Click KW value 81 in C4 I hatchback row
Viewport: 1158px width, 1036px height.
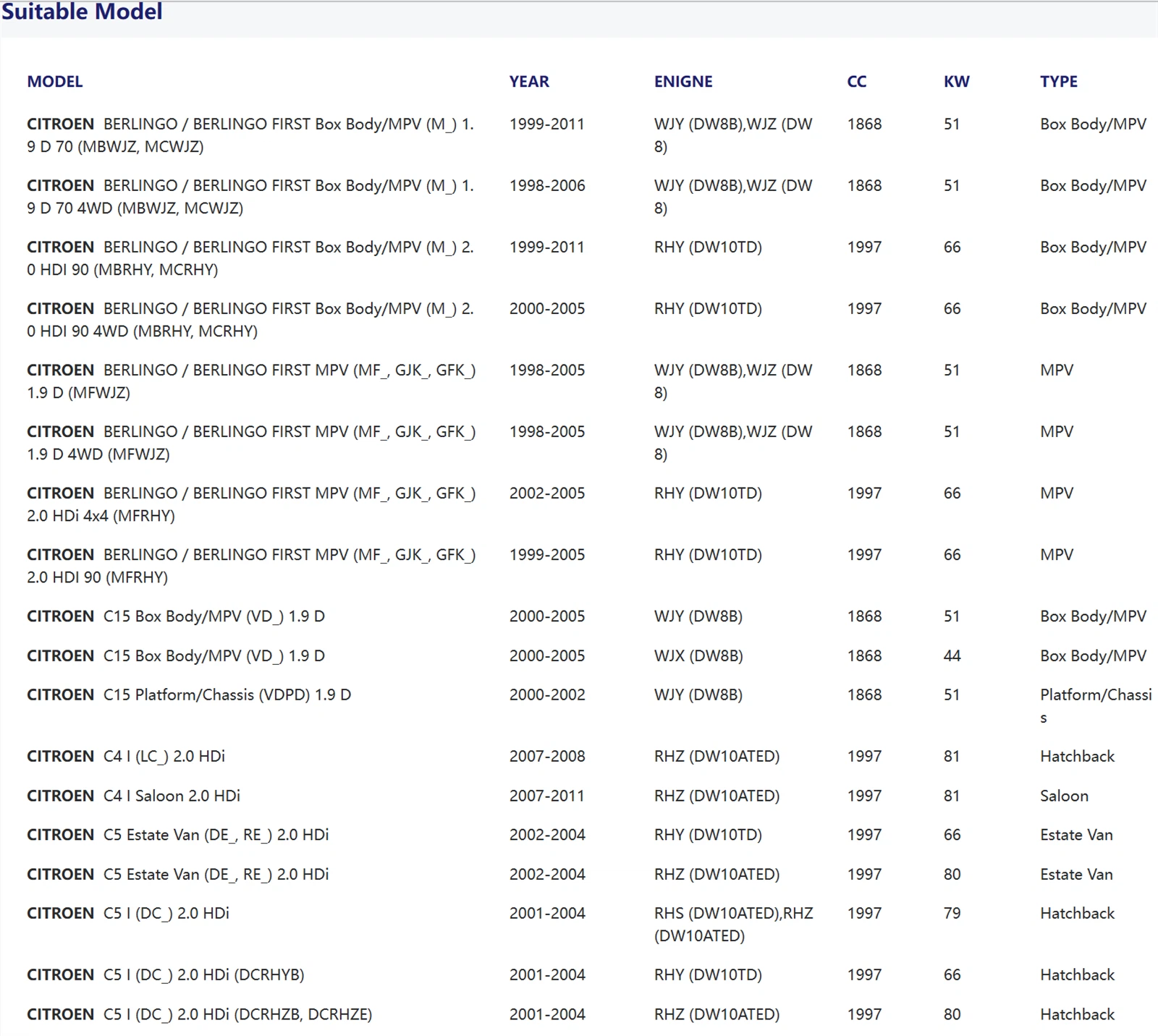(952, 757)
